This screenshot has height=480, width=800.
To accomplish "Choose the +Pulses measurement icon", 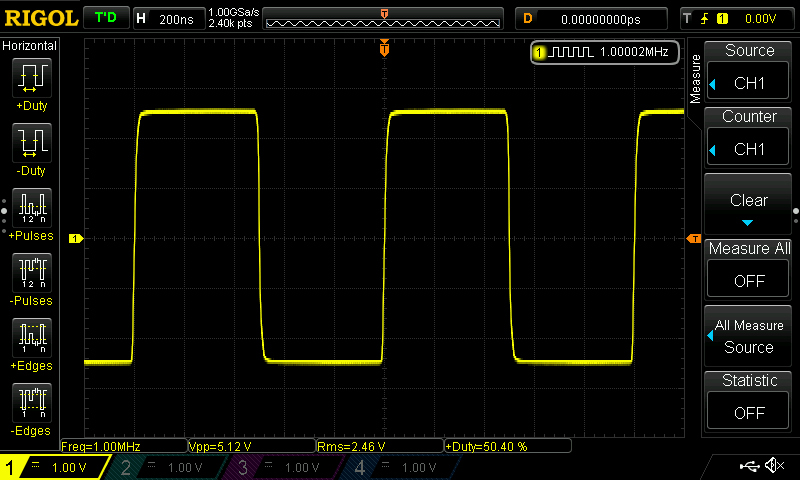I will (30, 210).
